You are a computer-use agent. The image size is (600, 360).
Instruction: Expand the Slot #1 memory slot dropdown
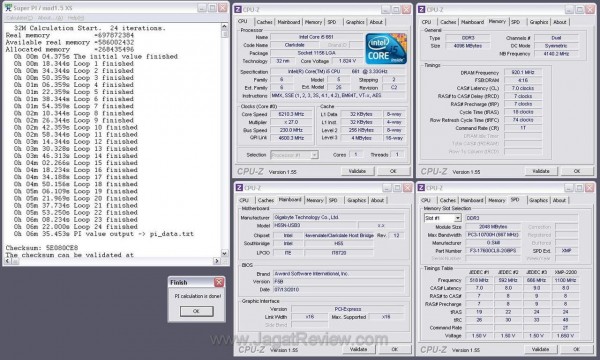point(457,218)
